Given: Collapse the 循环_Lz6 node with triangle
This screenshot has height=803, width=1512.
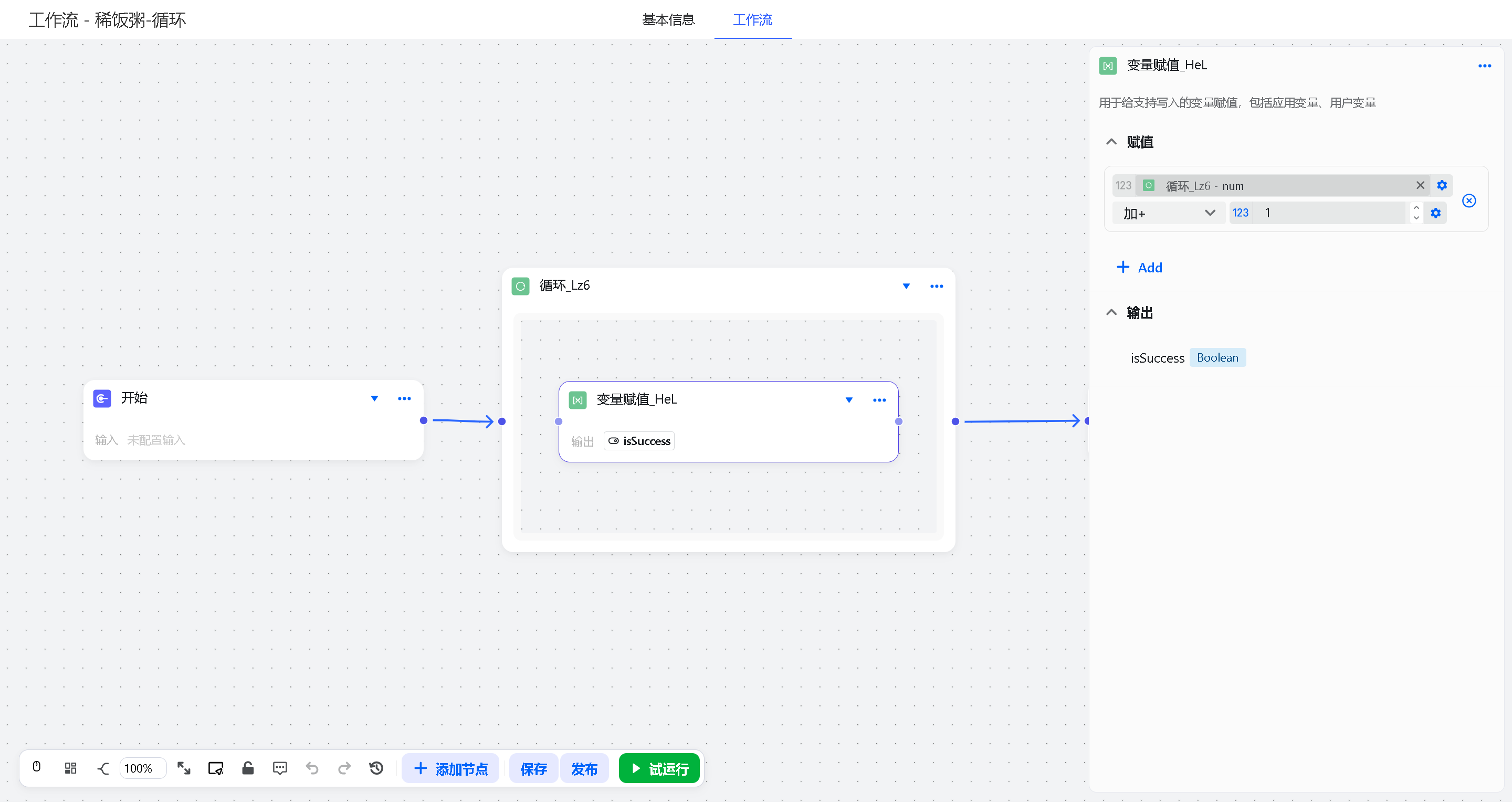Looking at the screenshot, I should 906,286.
